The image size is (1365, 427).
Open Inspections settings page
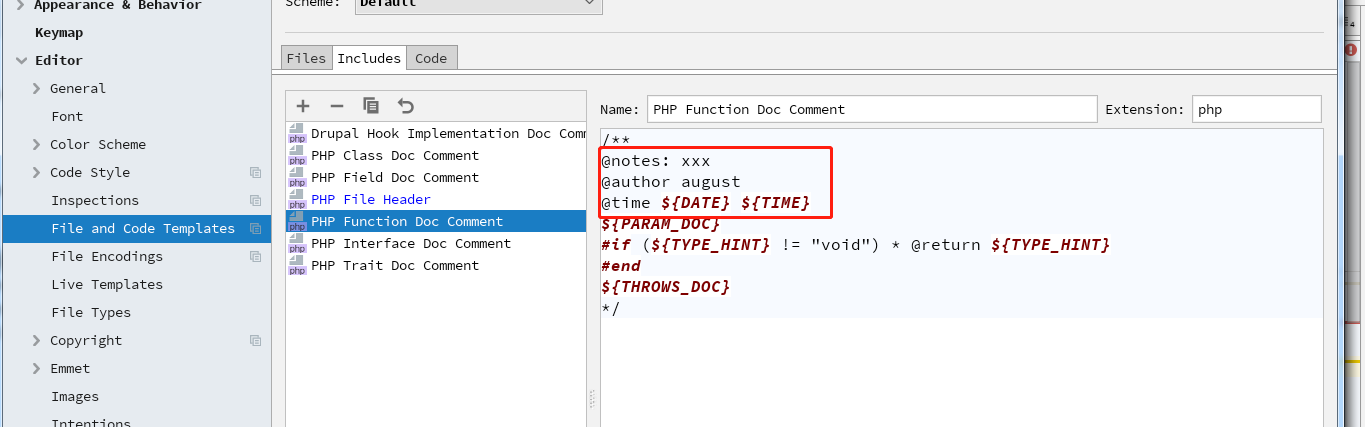click(x=95, y=200)
